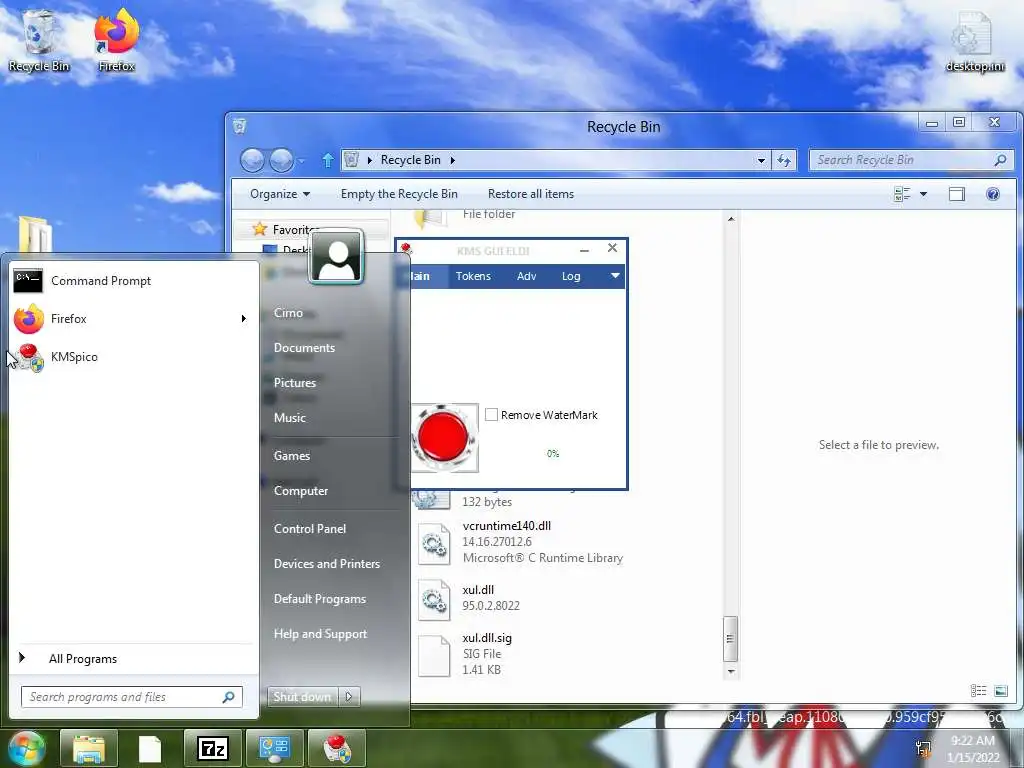Screen dimensions: 1024x768
Task: Click the file list scrollbar thumb
Action: tap(731, 639)
